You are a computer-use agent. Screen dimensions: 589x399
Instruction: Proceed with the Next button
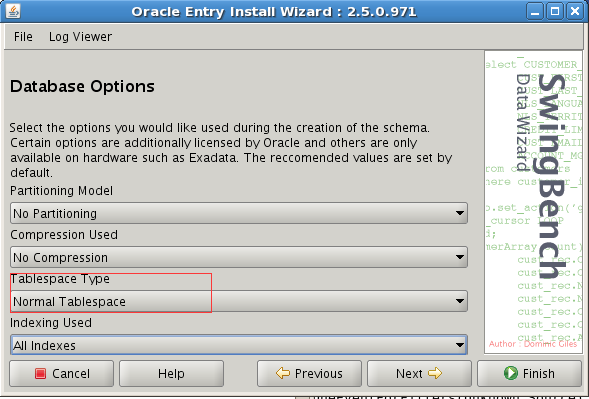419,373
